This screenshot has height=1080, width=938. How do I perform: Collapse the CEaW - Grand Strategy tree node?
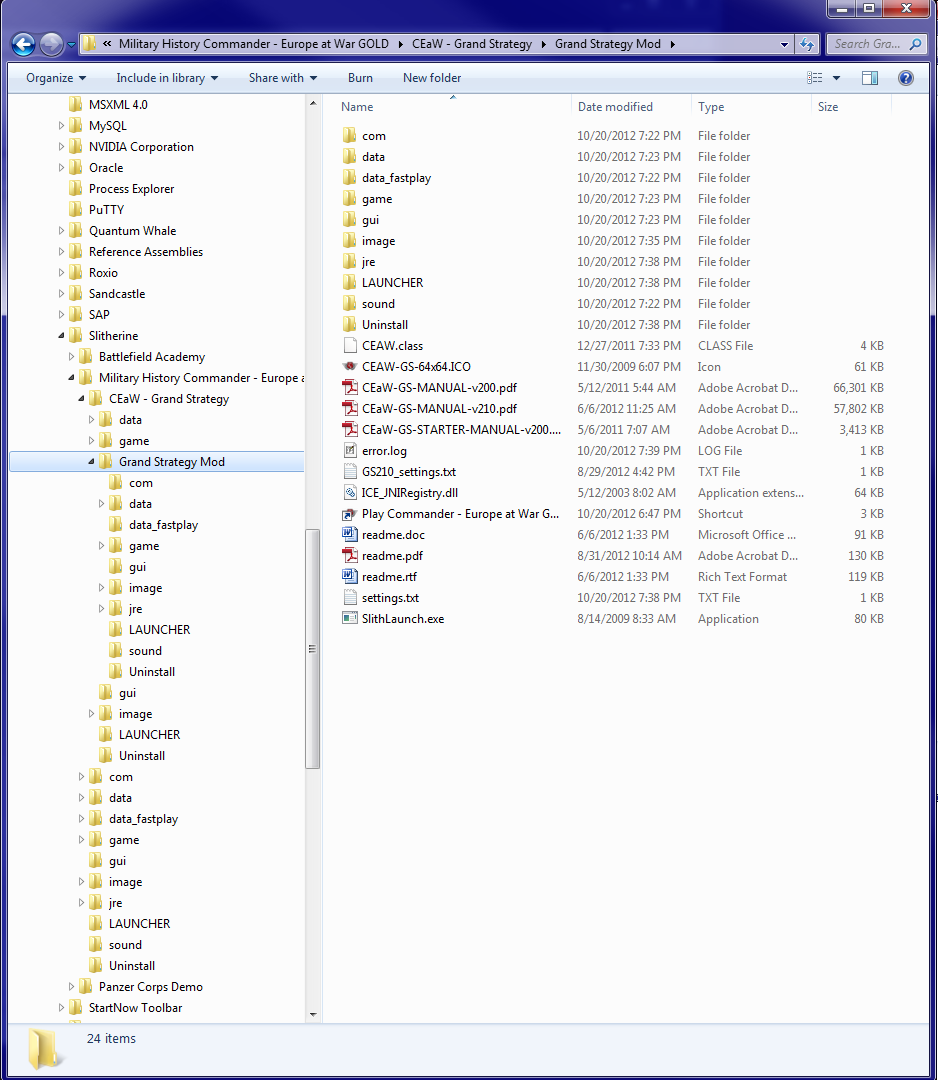(81, 399)
